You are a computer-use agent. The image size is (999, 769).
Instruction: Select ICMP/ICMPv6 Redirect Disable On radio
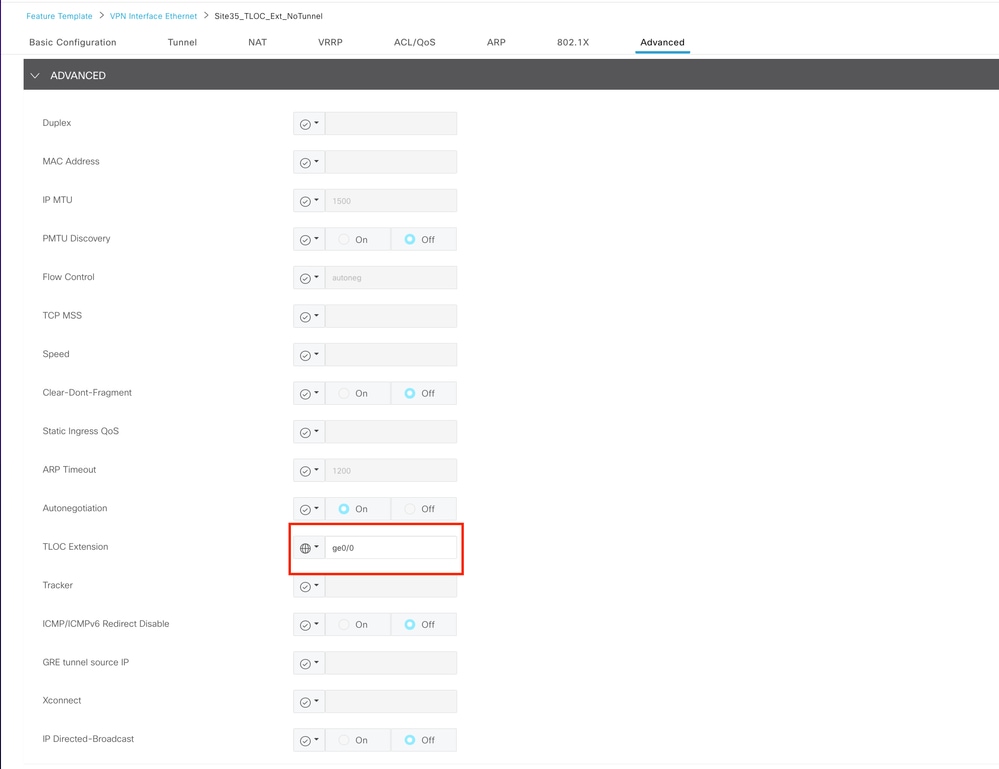pyautogui.click(x=344, y=624)
